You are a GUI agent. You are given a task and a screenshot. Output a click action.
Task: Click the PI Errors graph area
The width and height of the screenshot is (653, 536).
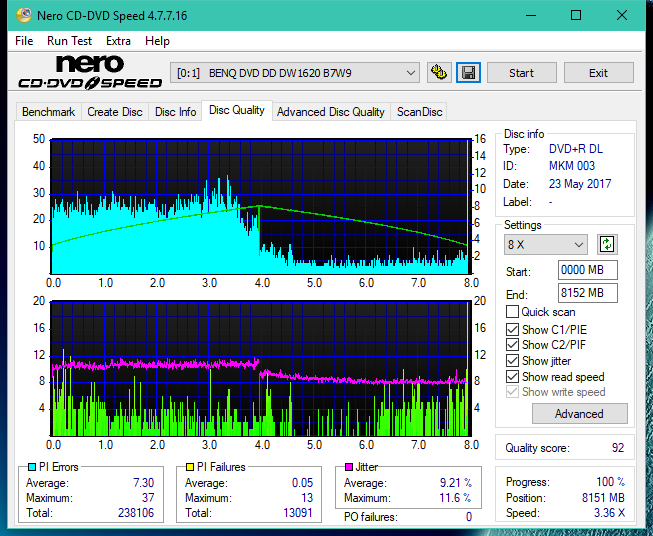pos(260,207)
